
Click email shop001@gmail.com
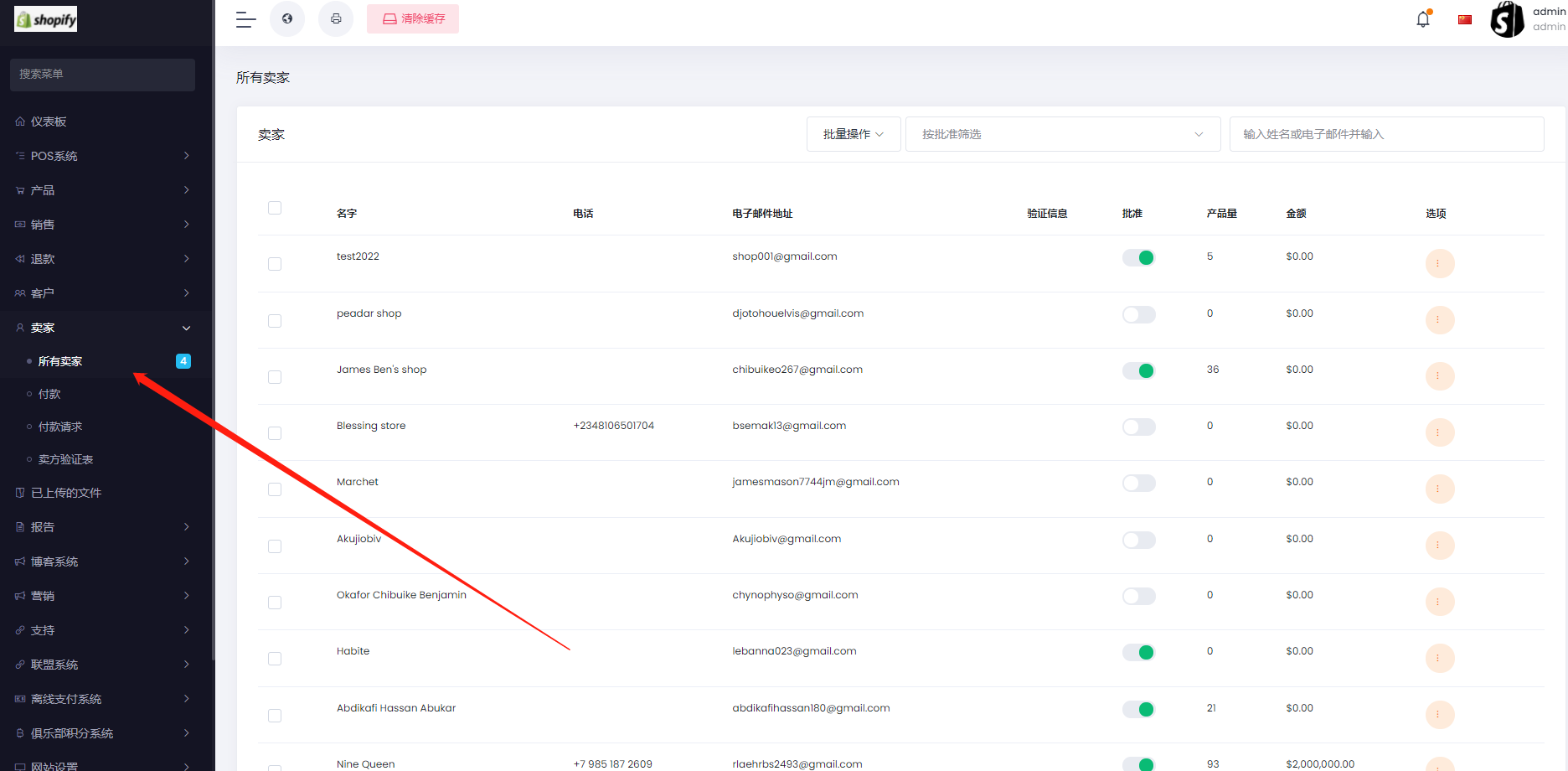click(785, 256)
